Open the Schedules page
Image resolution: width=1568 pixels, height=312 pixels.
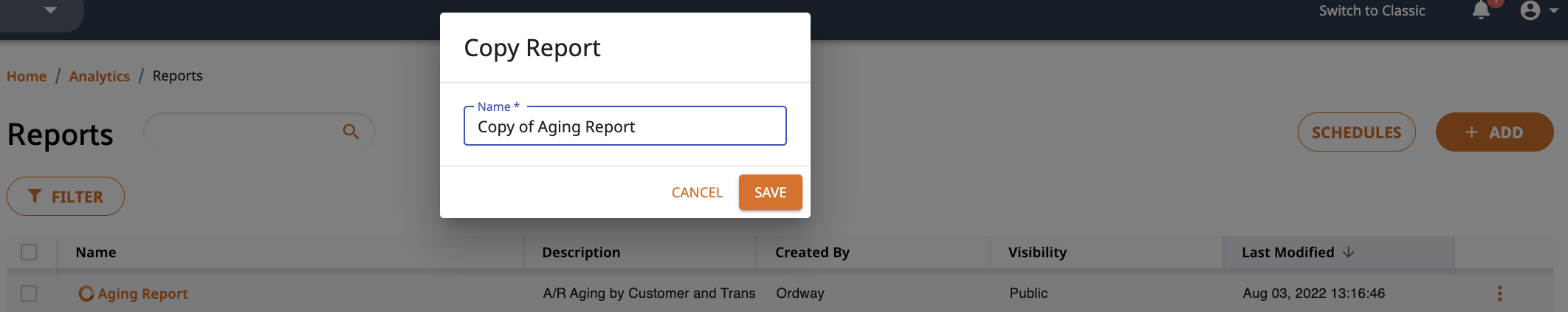pos(1356,132)
